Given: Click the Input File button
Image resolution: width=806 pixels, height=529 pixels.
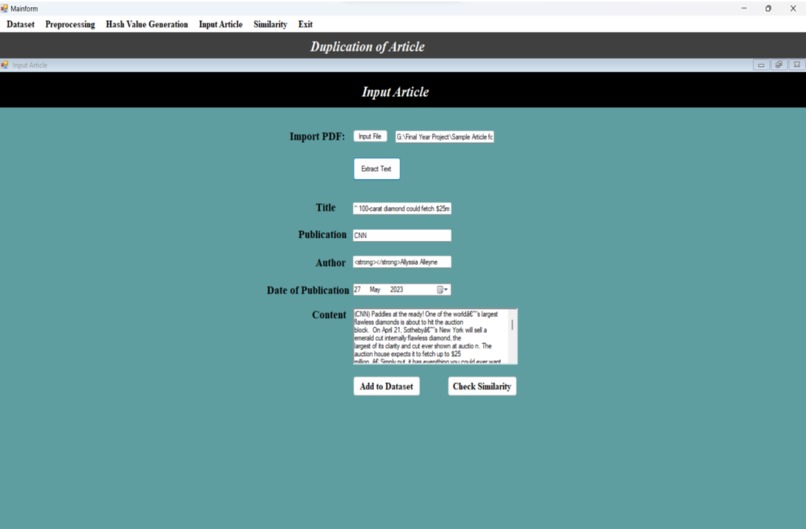Looking at the screenshot, I should point(370,136).
